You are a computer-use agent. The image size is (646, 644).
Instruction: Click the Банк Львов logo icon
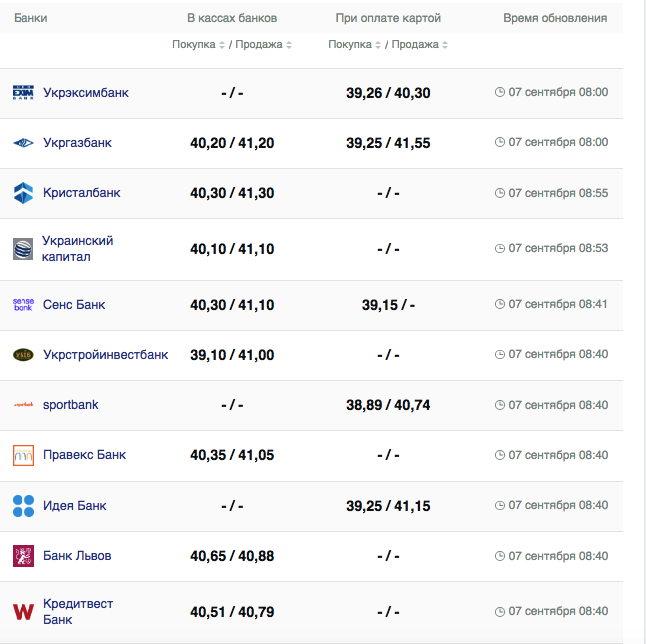(23, 556)
